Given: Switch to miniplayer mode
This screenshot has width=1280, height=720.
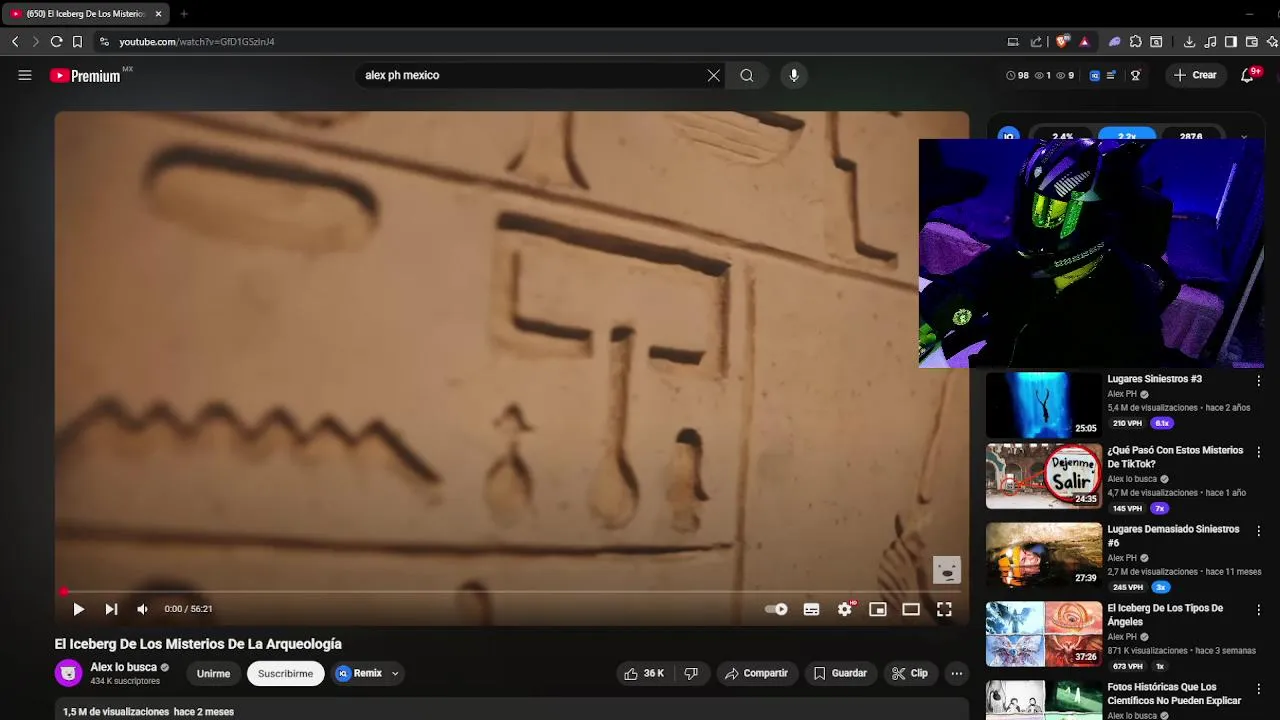Looking at the screenshot, I should [x=878, y=609].
